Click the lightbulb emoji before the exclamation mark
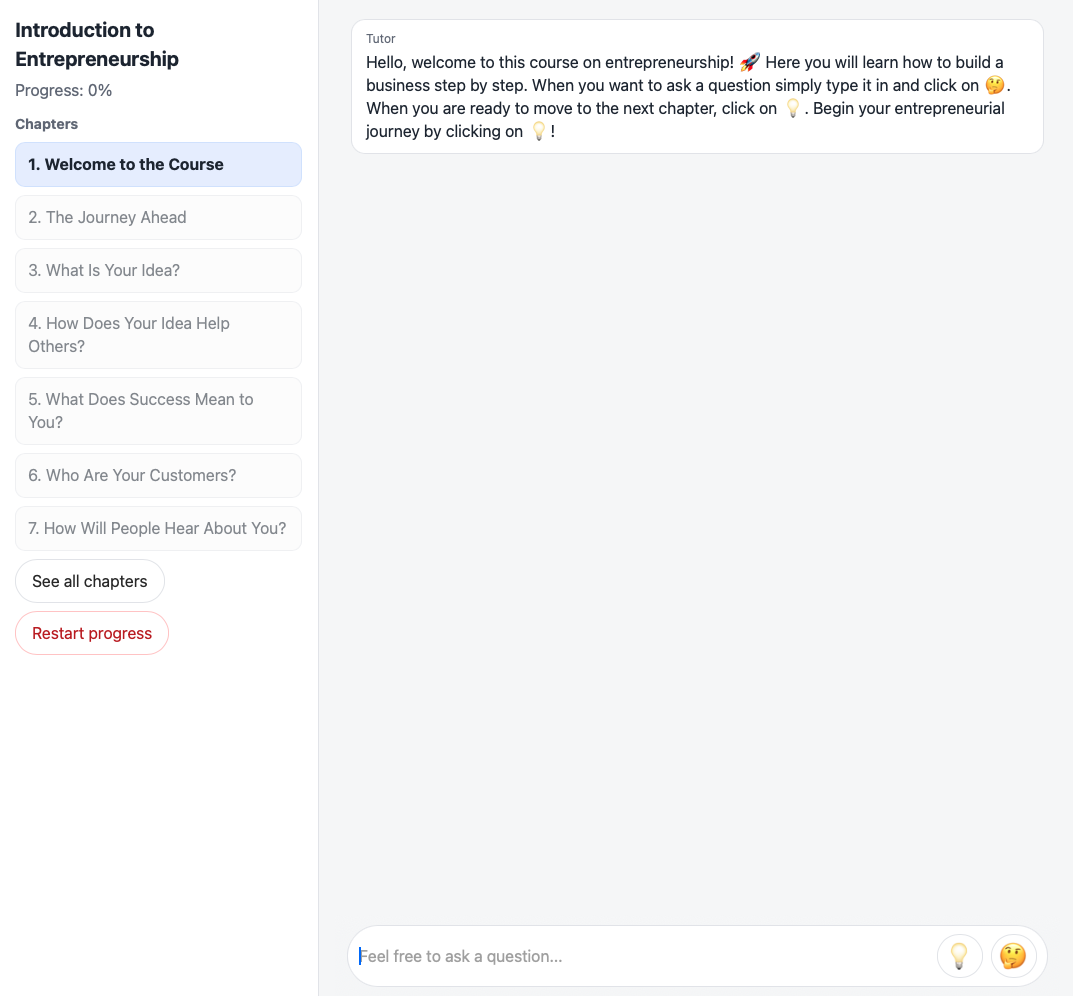The height and width of the screenshot is (996, 1073). (539, 131)
